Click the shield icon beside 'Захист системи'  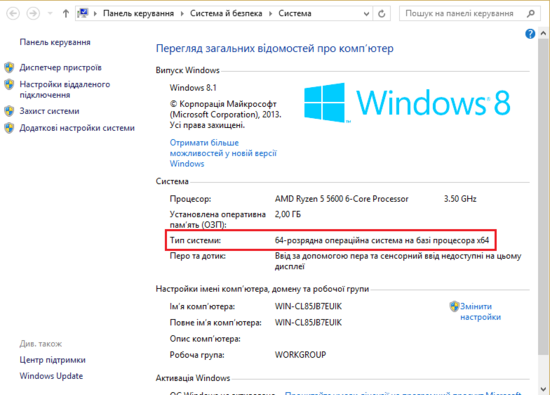(9, 111)
